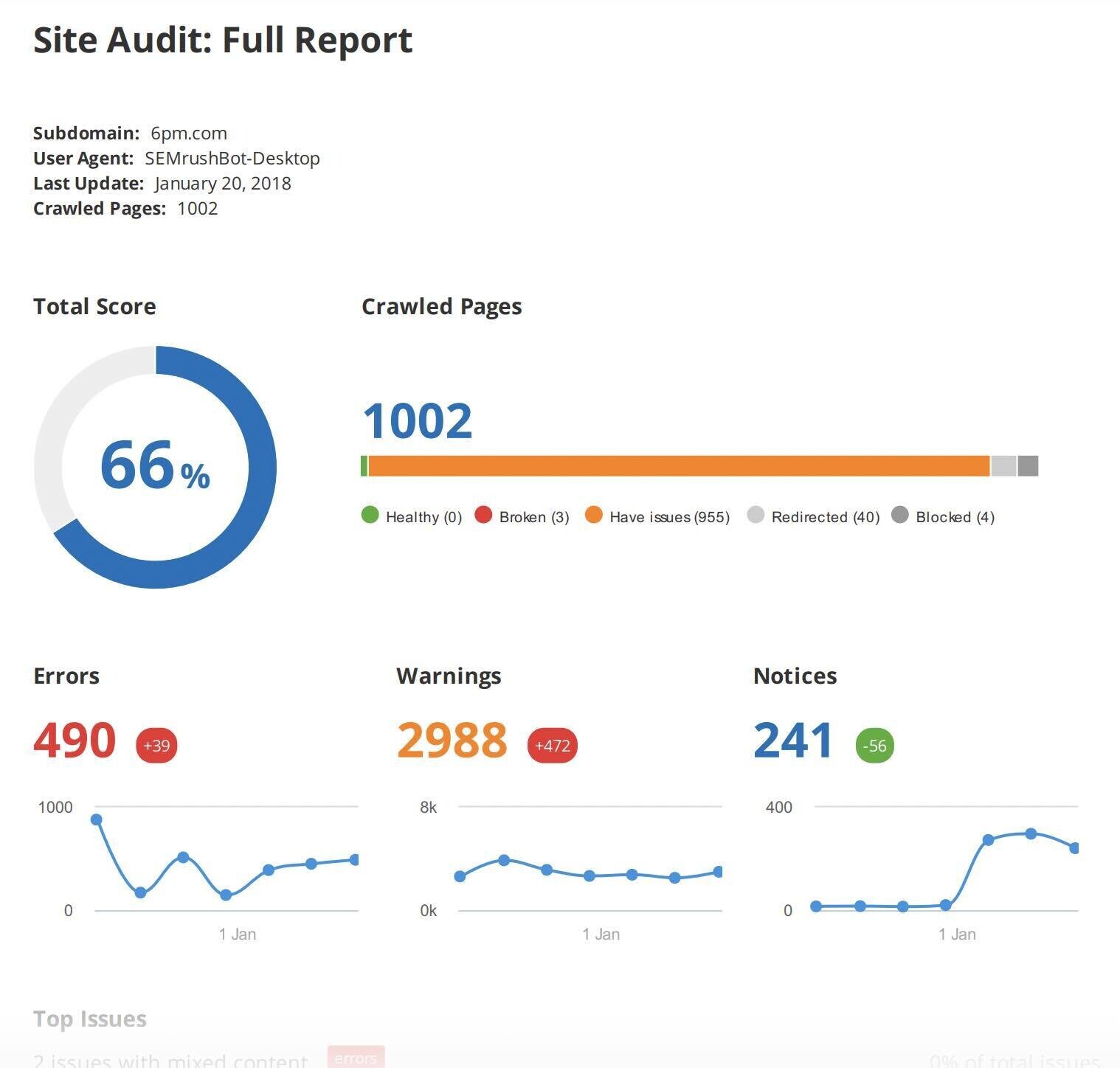Select the dark gray Blocked legend dot

899,516
